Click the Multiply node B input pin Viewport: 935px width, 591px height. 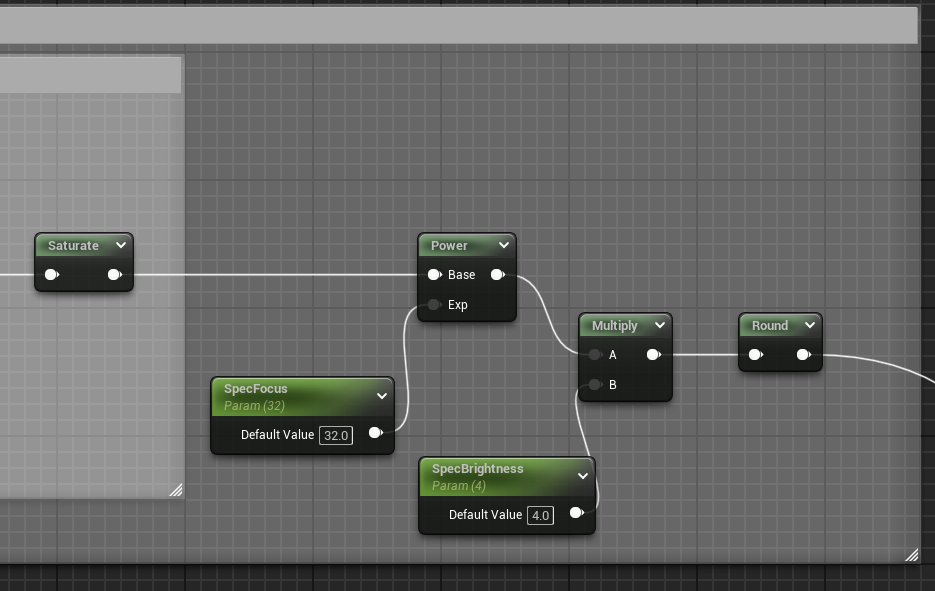(595, 385)
